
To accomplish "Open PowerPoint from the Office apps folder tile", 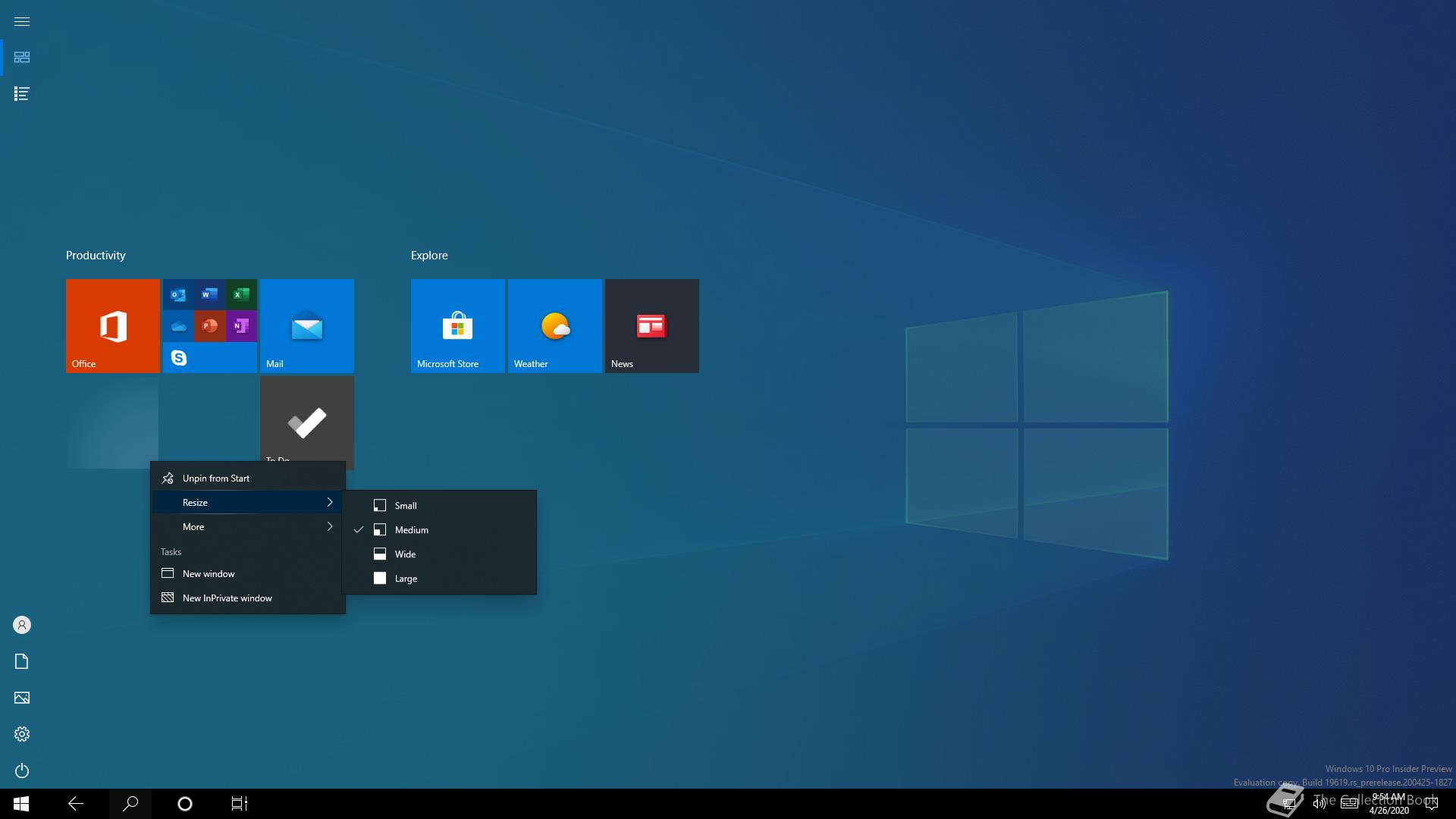I will [x=209, y=326].
